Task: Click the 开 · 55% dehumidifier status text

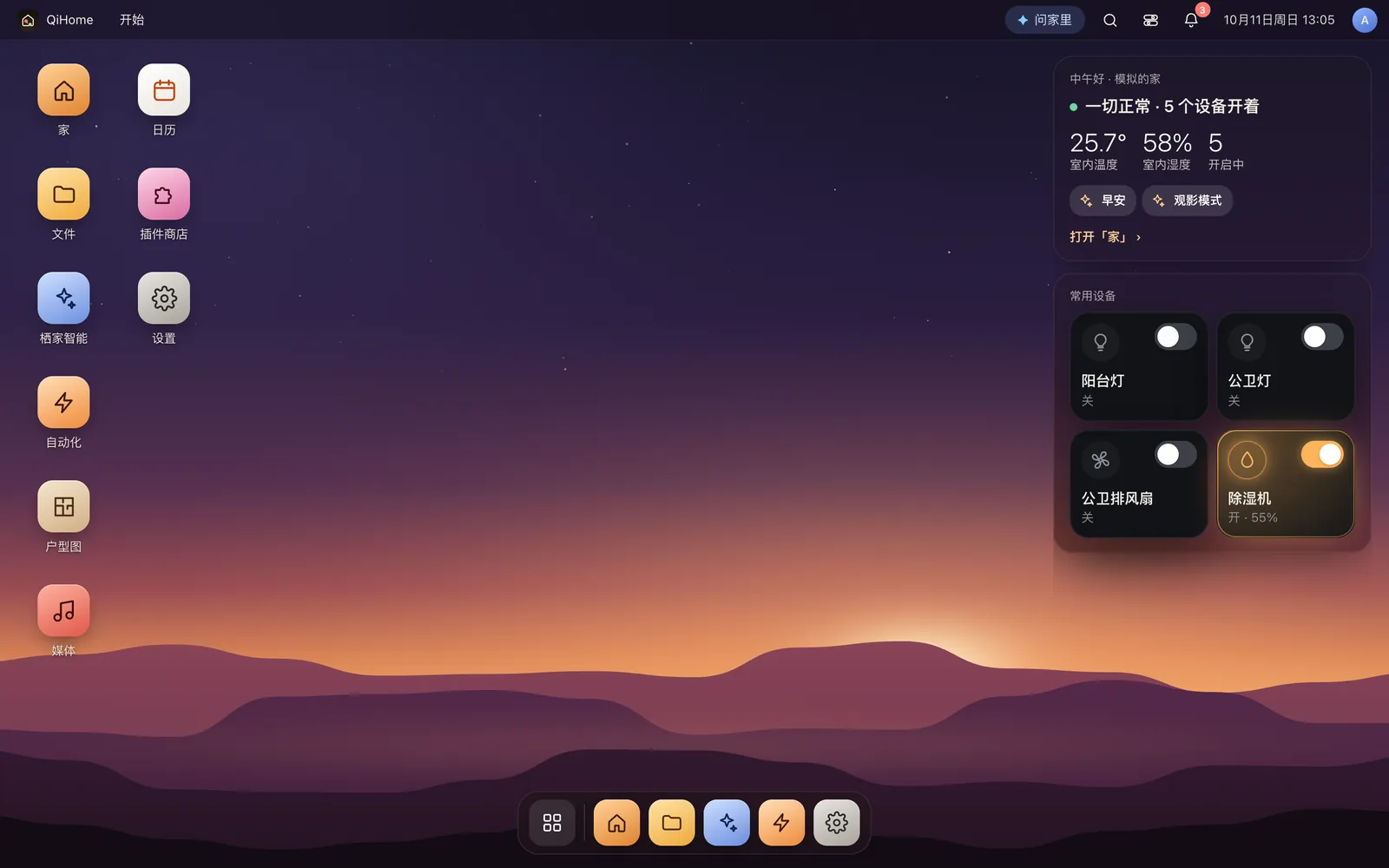Action: (x=1252, y=517)
